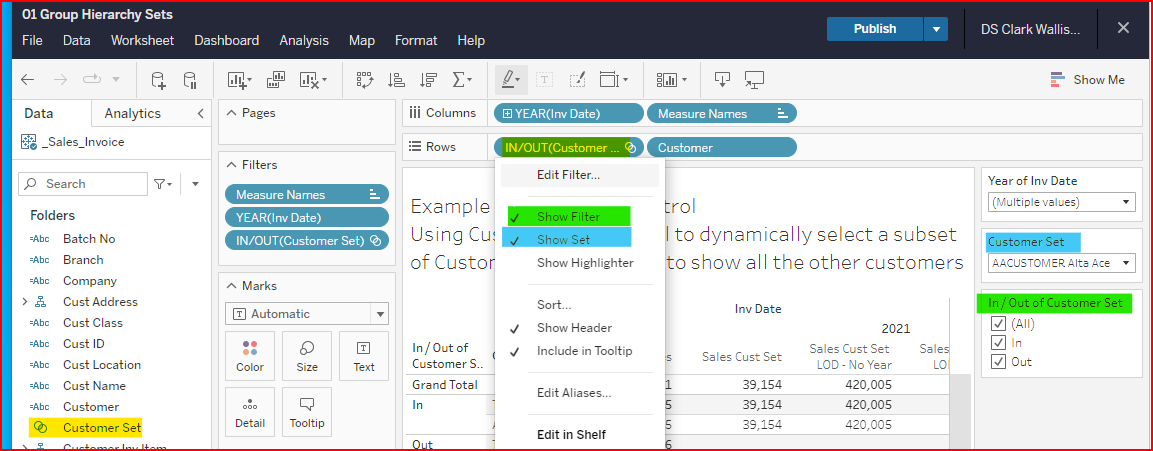Uncheck the (All) checkbox in set filter
This screenshot has height=451, width=1153.
pos(998,324)
